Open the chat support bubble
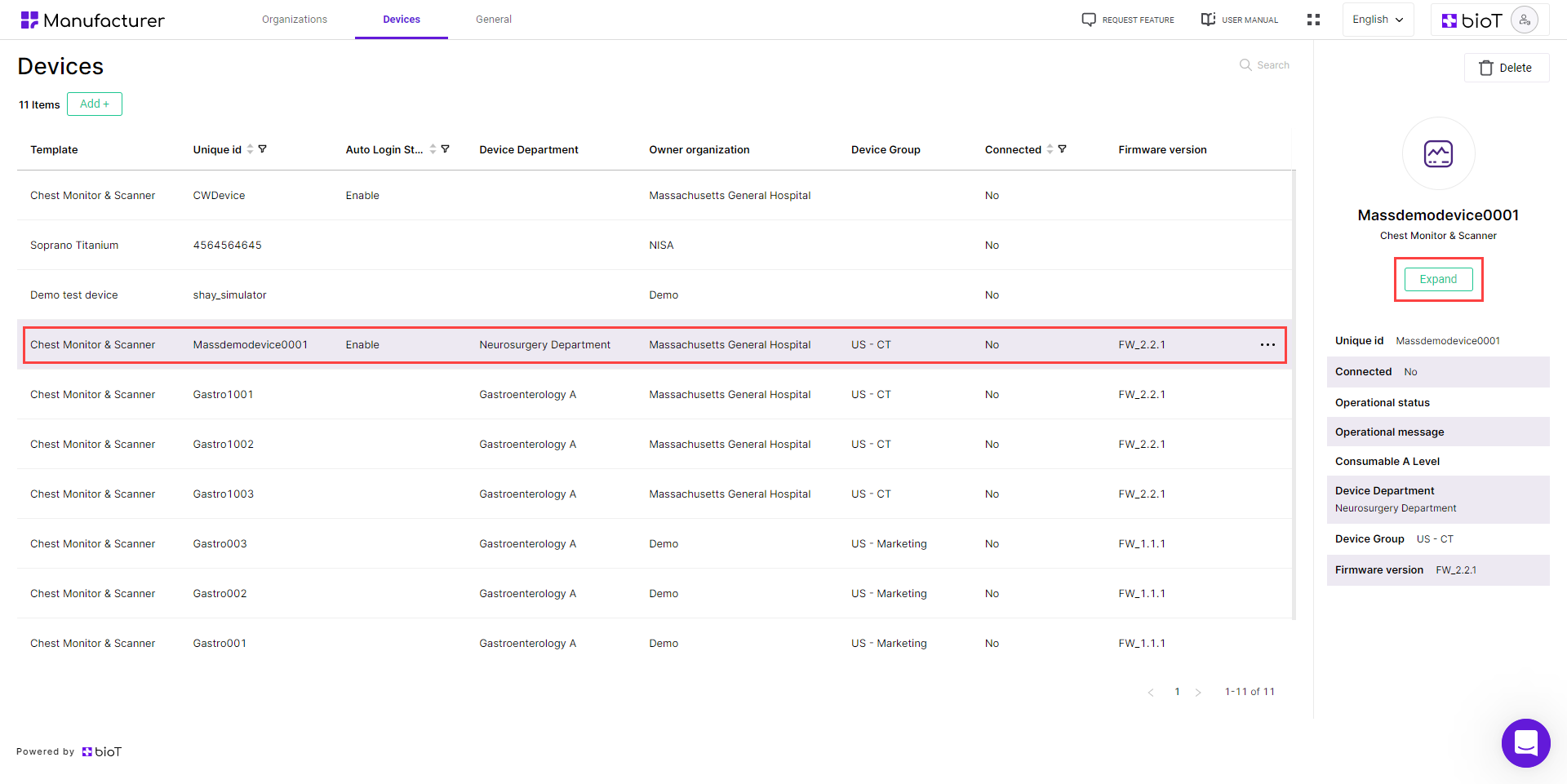The height and width of the screenshot is (784, 1567). [1525, 743]
